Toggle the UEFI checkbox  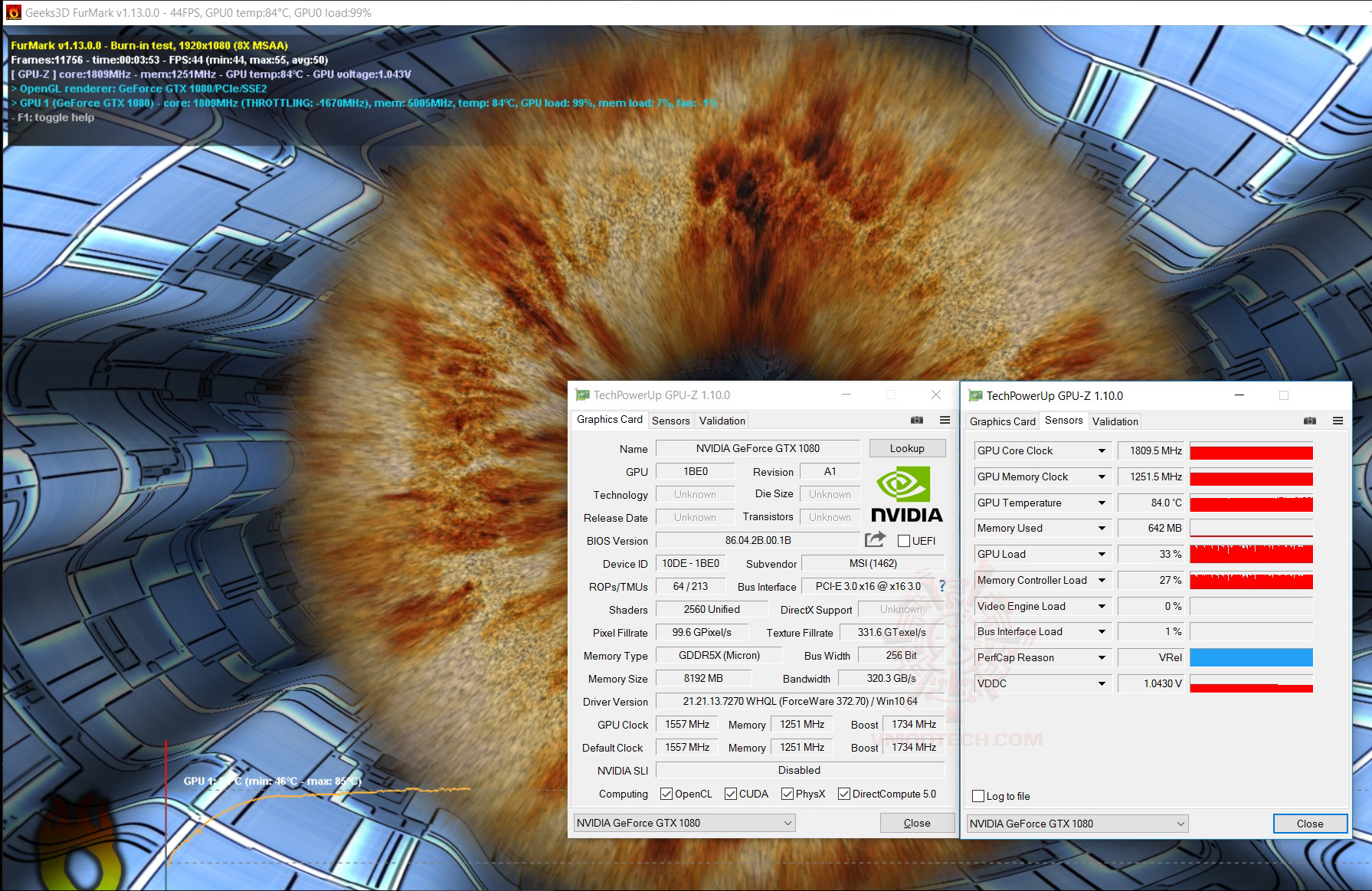tap(904, 541)
